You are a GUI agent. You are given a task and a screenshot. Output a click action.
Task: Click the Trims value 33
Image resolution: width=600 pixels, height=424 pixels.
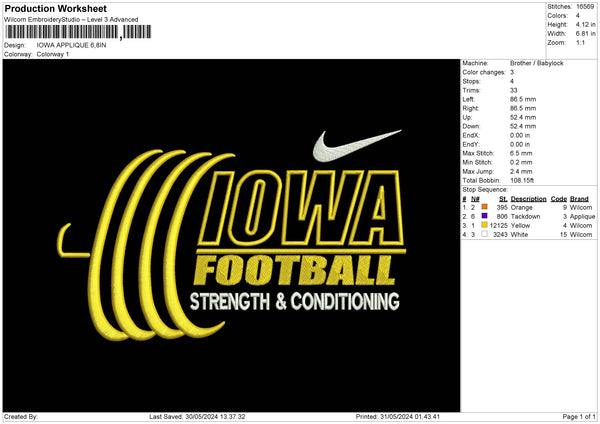coord(514,90)
